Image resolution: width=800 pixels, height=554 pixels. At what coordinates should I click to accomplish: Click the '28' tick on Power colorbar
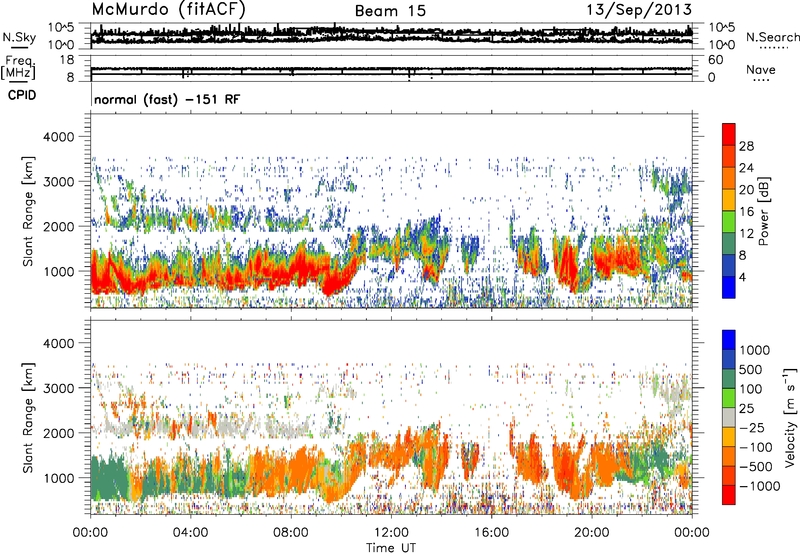coord(746,146)
